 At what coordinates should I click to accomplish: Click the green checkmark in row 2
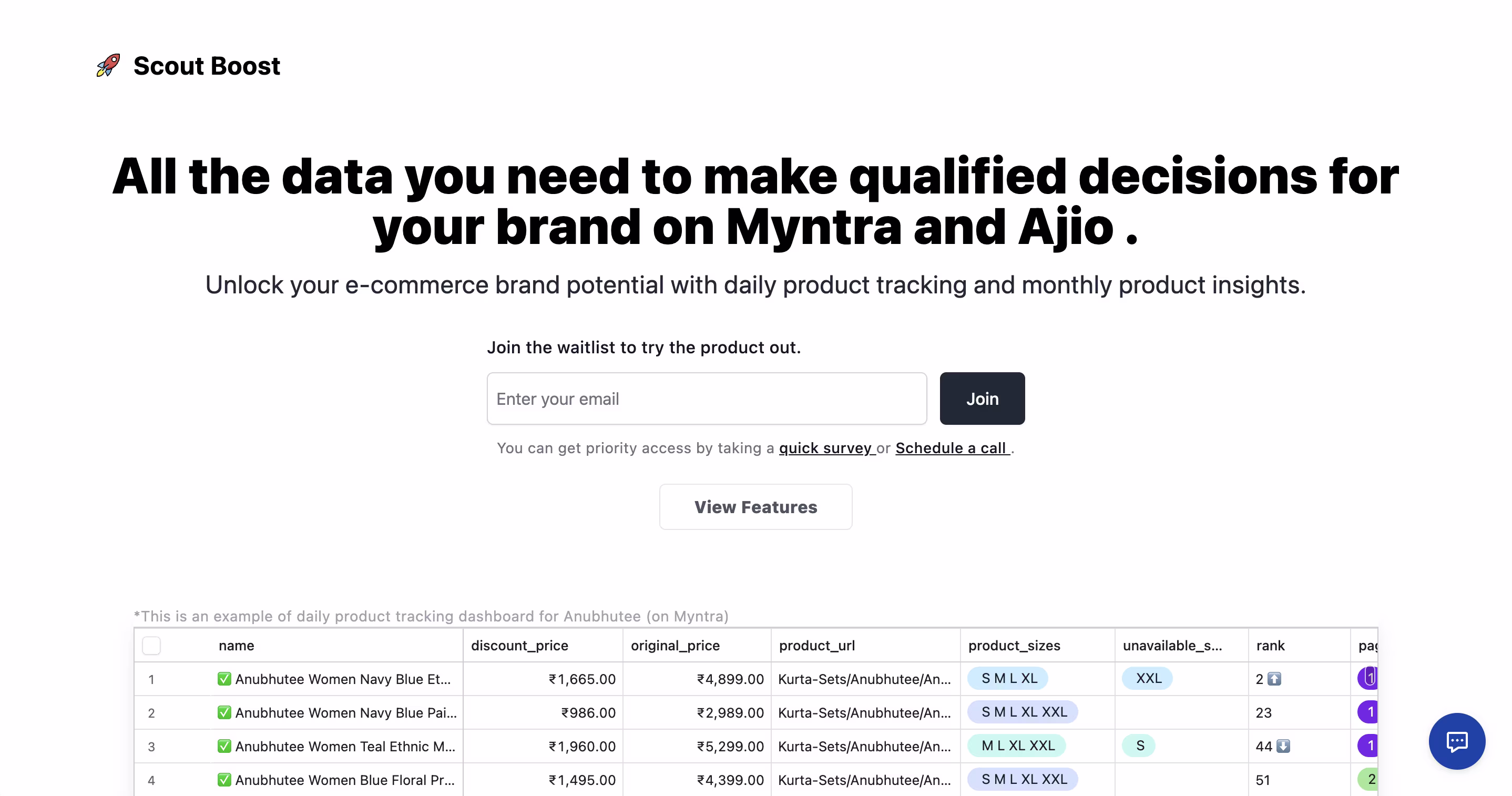click(224, 712)
